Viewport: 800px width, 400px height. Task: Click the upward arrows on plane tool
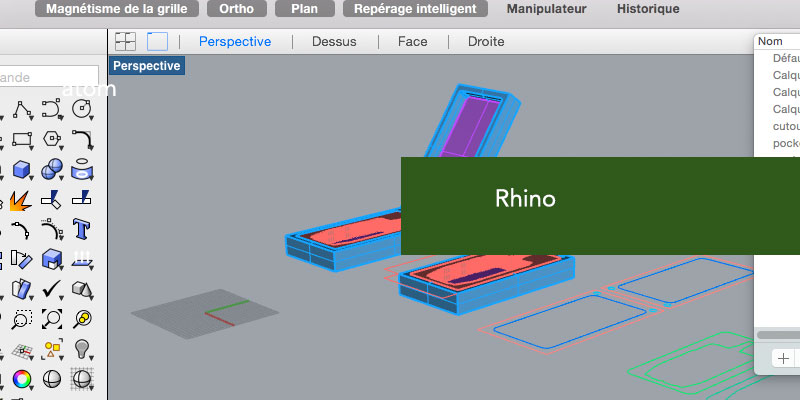(82, 259)
